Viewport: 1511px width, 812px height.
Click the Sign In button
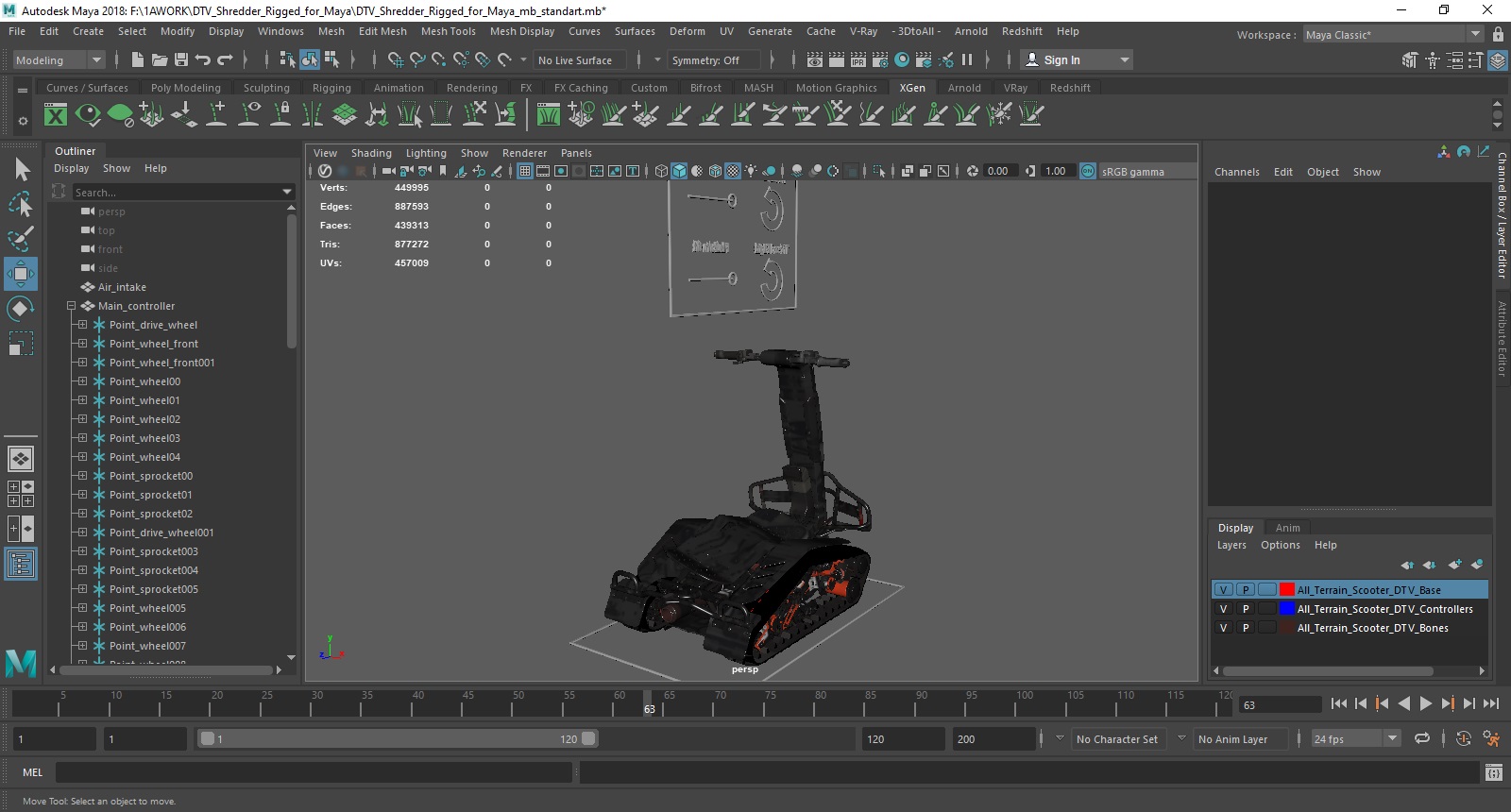pos(1077,59)
